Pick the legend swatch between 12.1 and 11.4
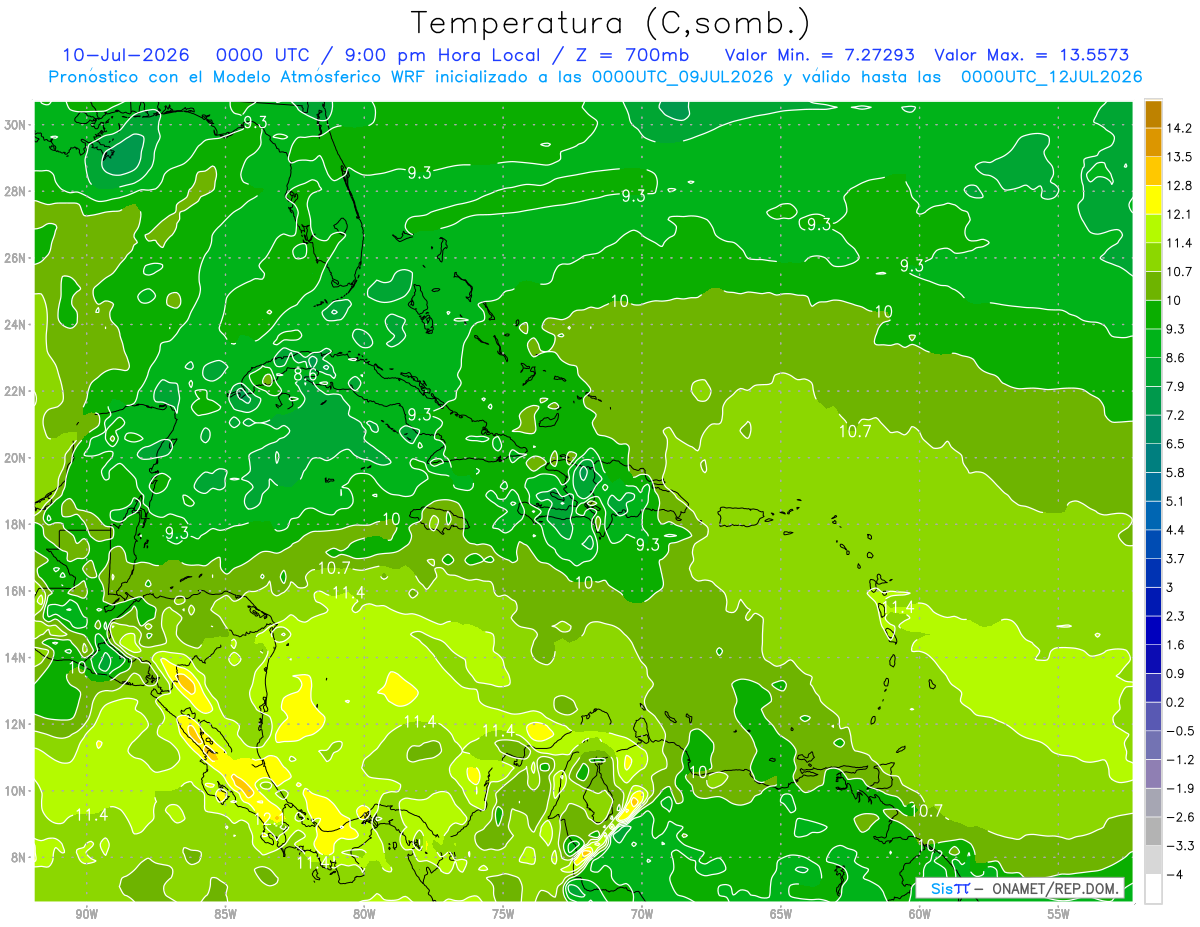 coord(1153,229)
